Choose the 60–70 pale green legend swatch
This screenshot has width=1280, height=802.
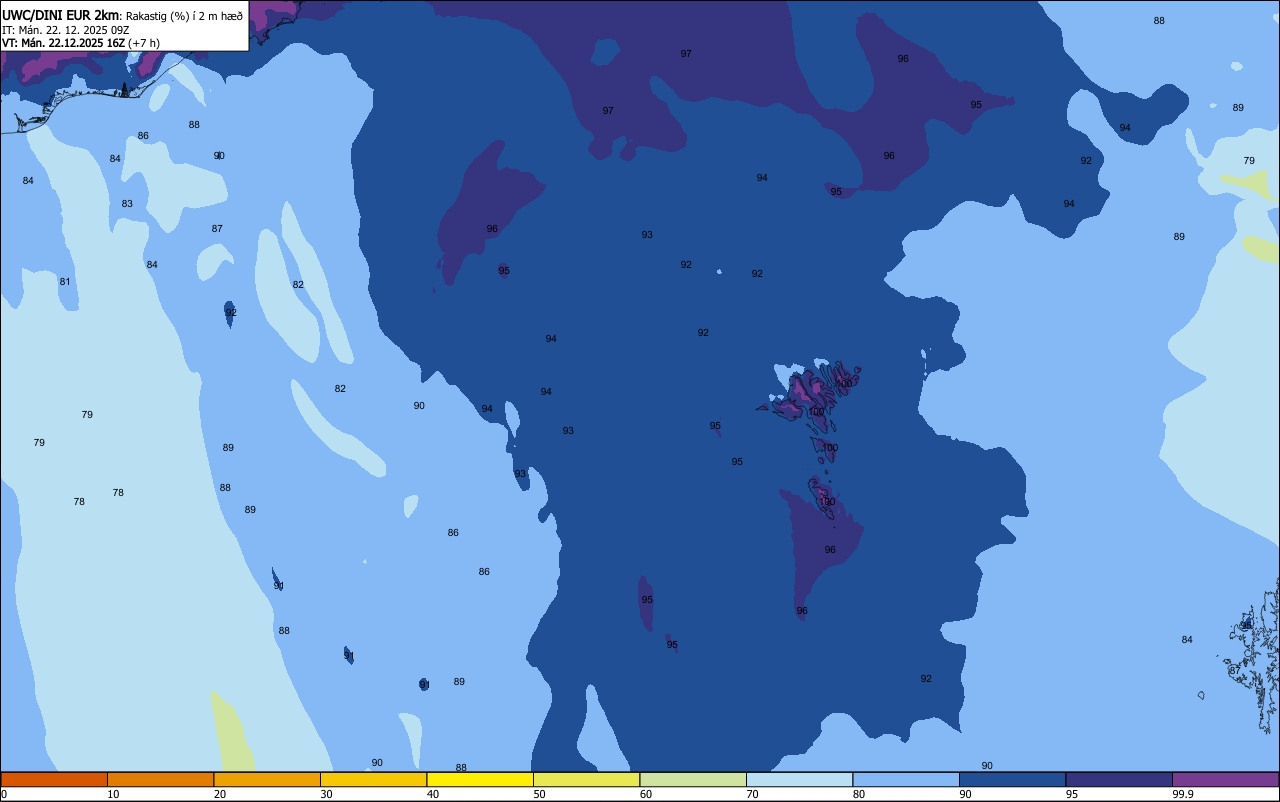pyautogui.click(x=693, y=779)
